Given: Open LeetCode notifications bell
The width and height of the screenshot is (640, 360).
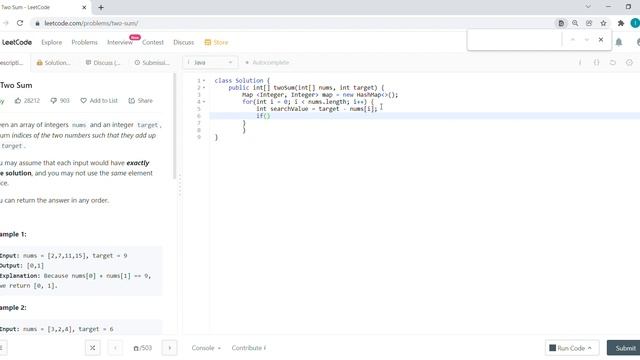Looking at the screenshot, I should pos(619,42).
